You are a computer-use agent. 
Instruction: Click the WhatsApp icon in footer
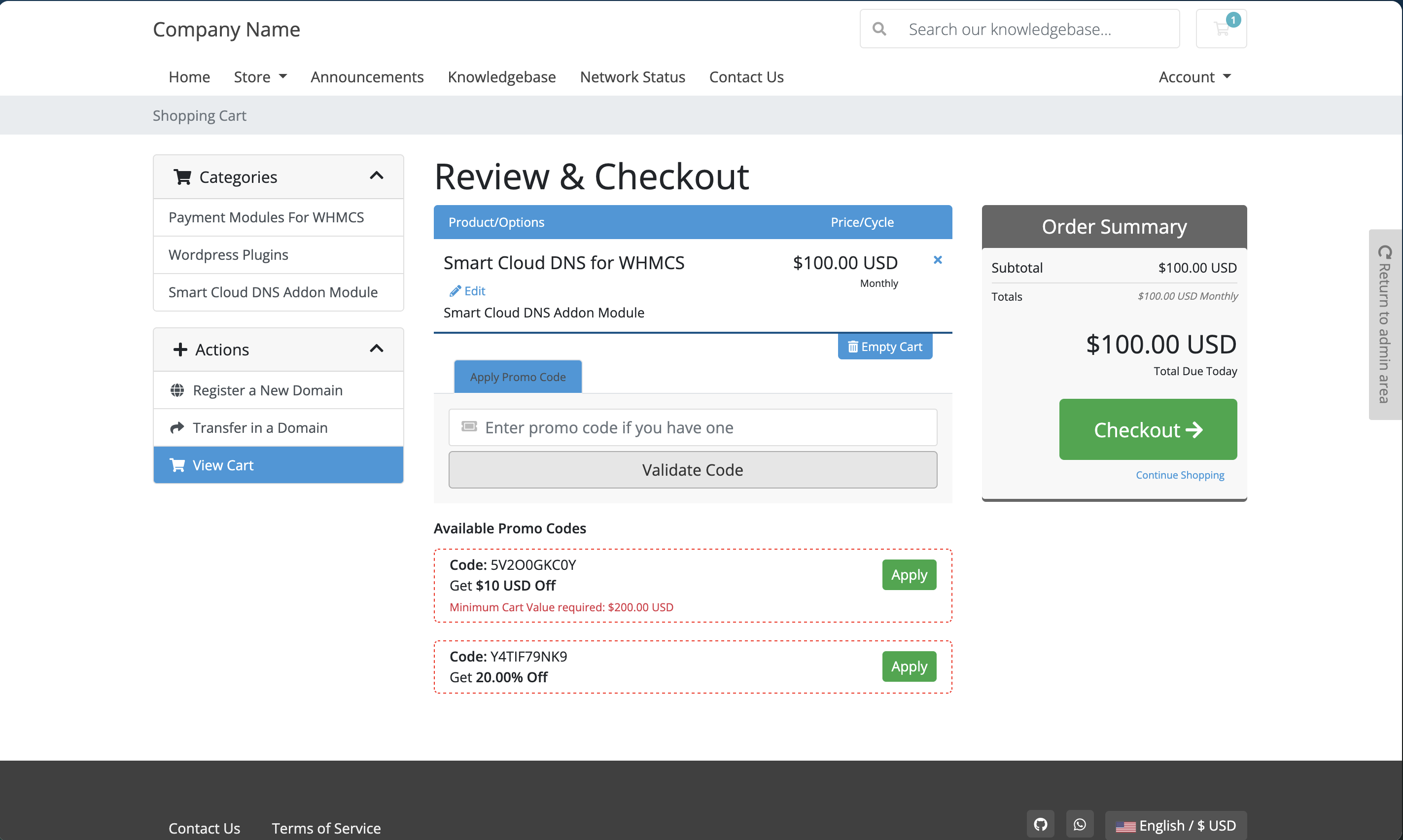[x=1079, y=824]
